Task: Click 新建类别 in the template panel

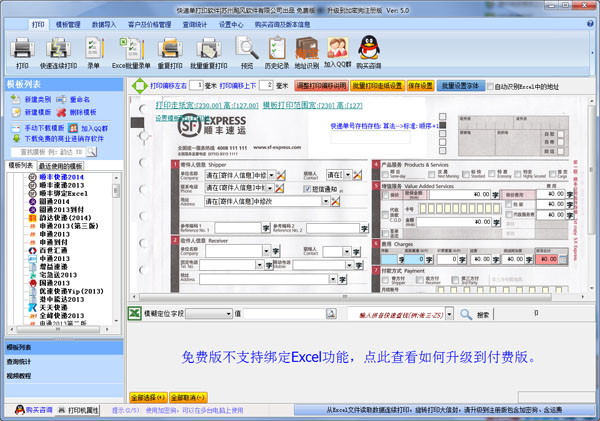Action: click(x=31, y=100)
